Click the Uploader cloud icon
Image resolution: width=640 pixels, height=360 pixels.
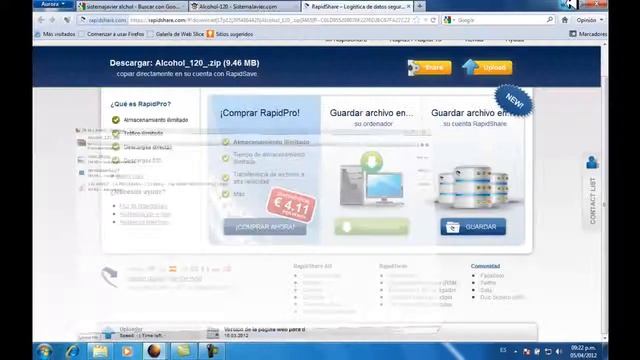click(x=108, y=333)
